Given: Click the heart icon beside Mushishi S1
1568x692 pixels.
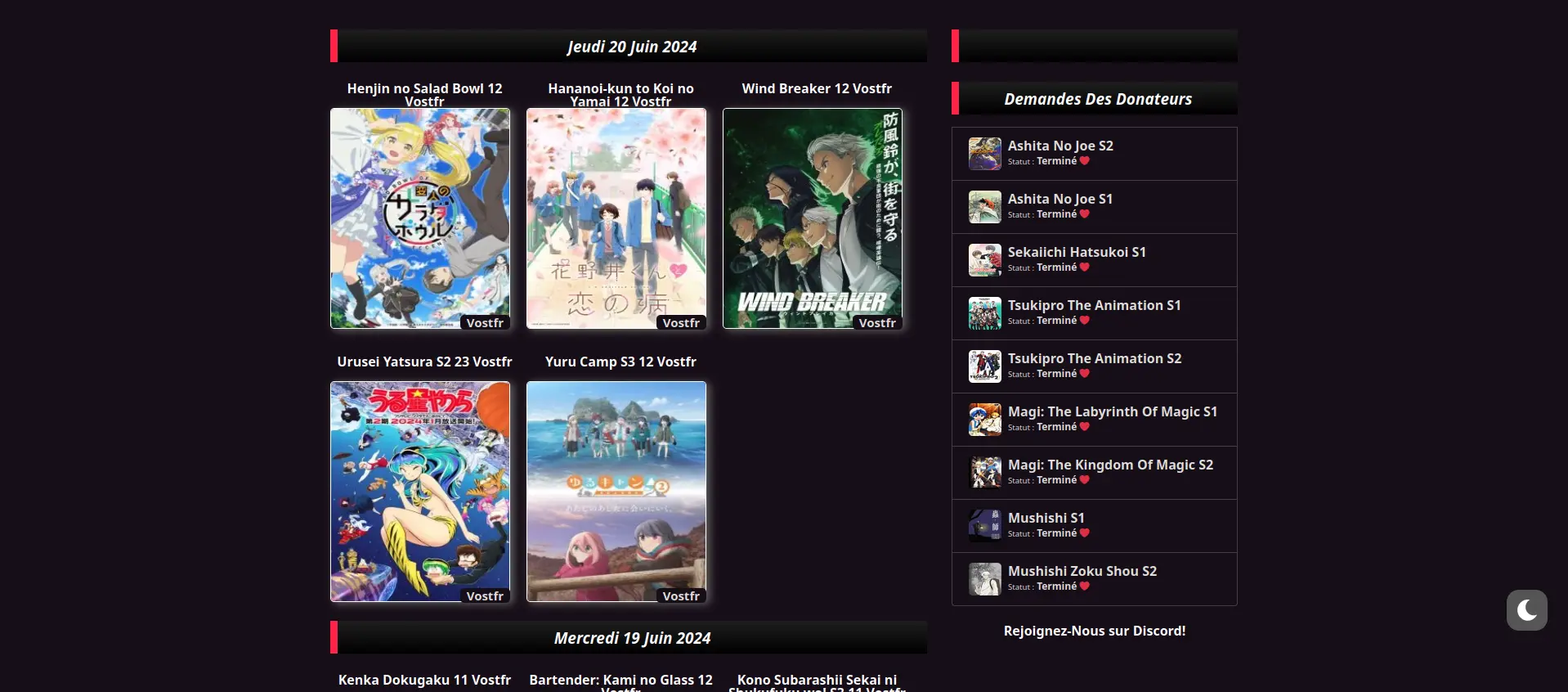Looking at the screenshot, I should [x=1085, y=533].
